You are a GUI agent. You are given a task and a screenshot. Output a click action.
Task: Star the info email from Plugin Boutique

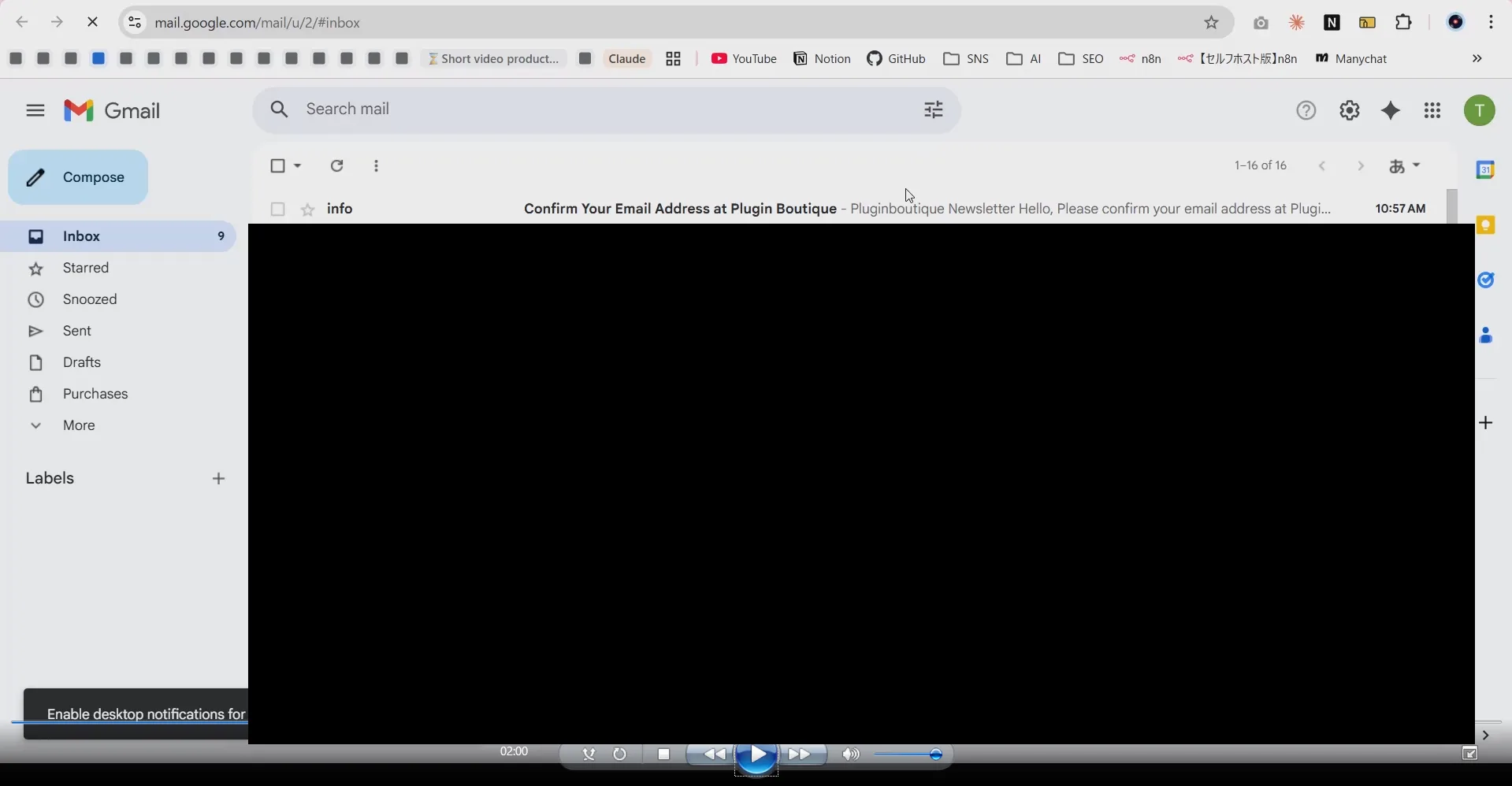tap(307, 209)
